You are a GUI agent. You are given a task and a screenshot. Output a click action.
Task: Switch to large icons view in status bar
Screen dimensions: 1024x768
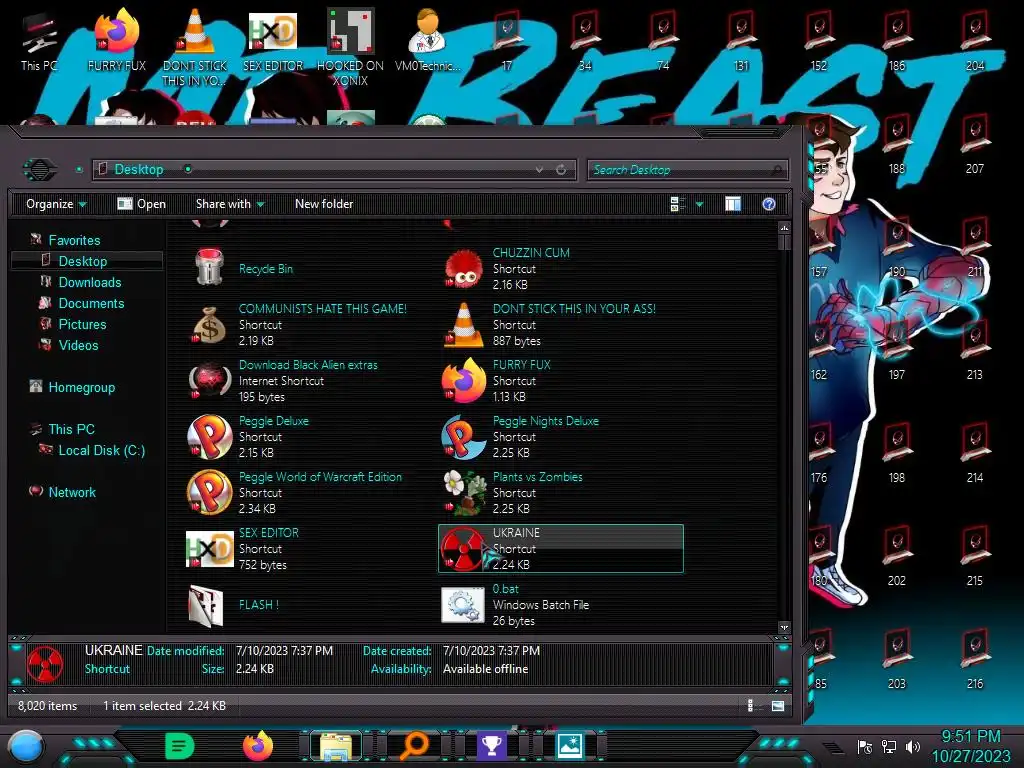click(778, 705)
